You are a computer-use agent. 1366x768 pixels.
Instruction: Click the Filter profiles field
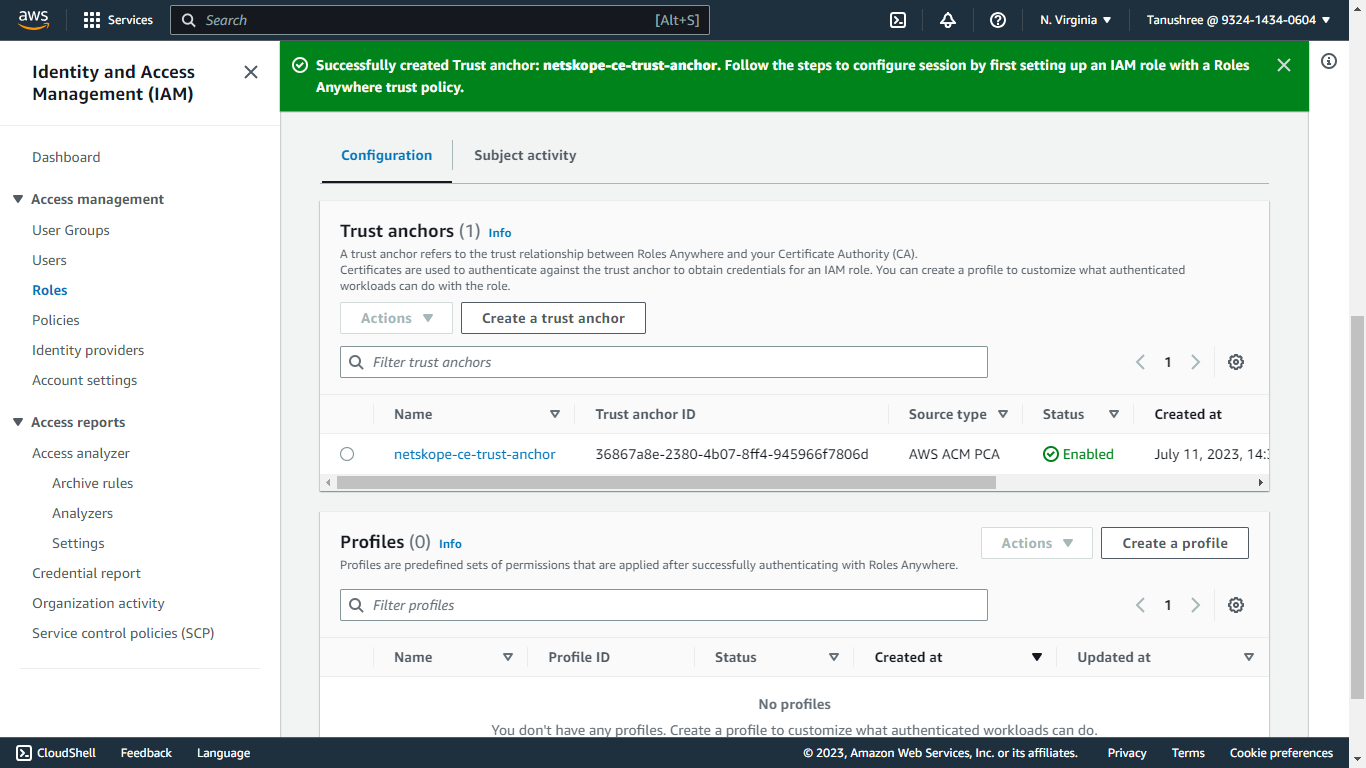(x=664, y=605)
